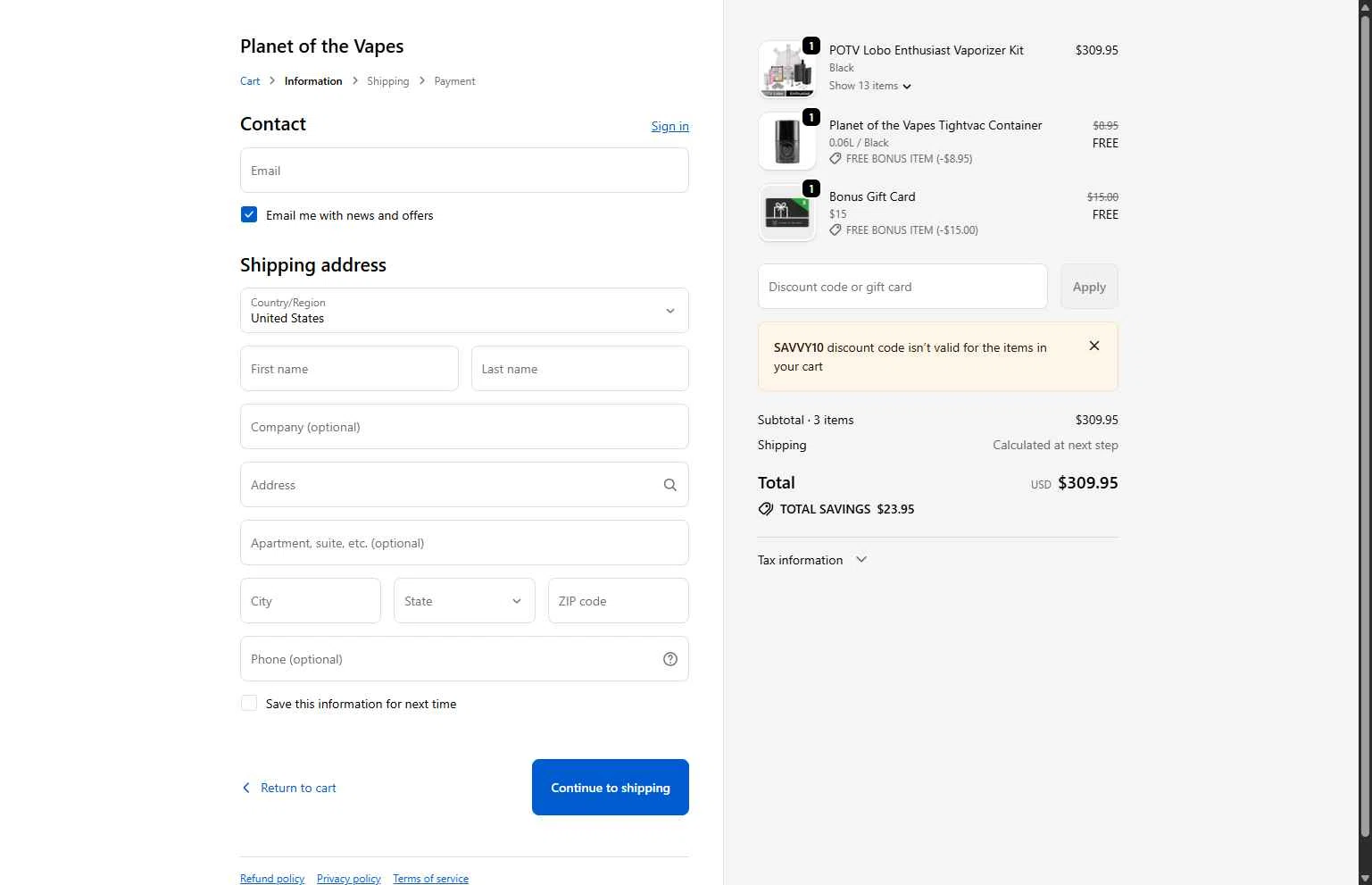Click the Tightvac Container product thumbnail
1372x885 pixels.
[787, 141]
